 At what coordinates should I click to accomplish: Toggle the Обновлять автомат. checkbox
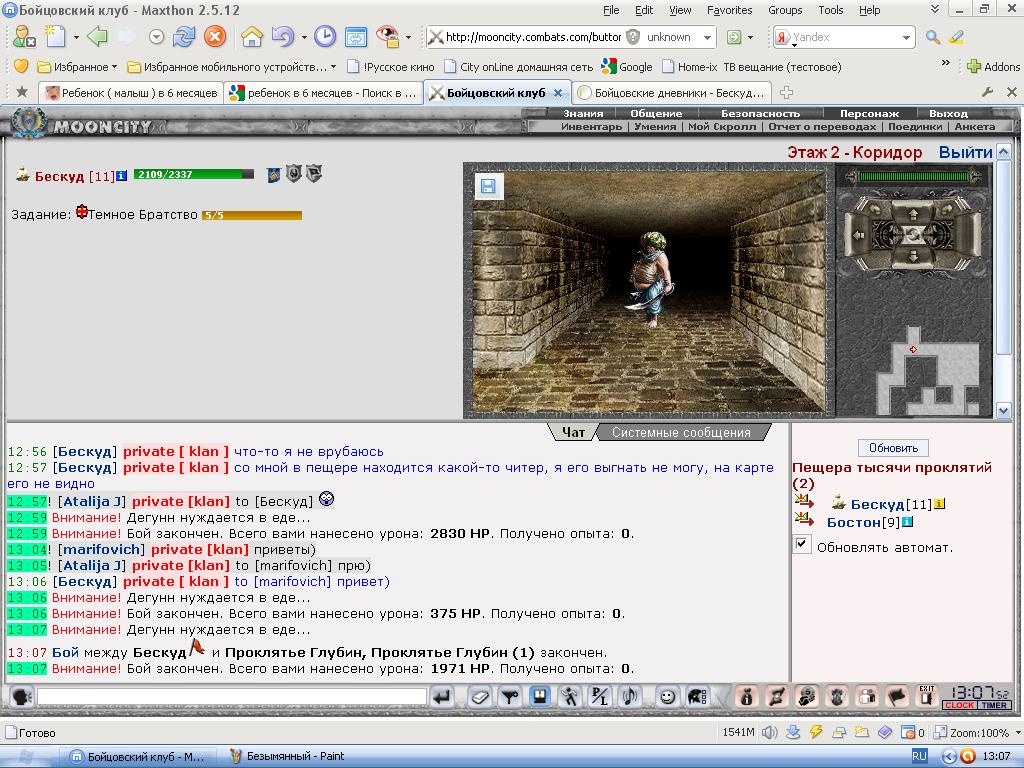click(x=802, y=544)
